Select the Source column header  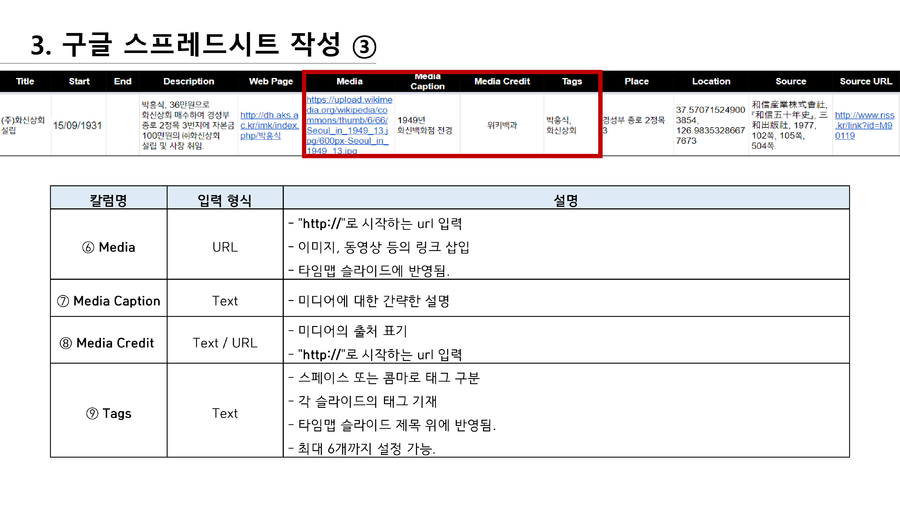[x=791, y=81]
